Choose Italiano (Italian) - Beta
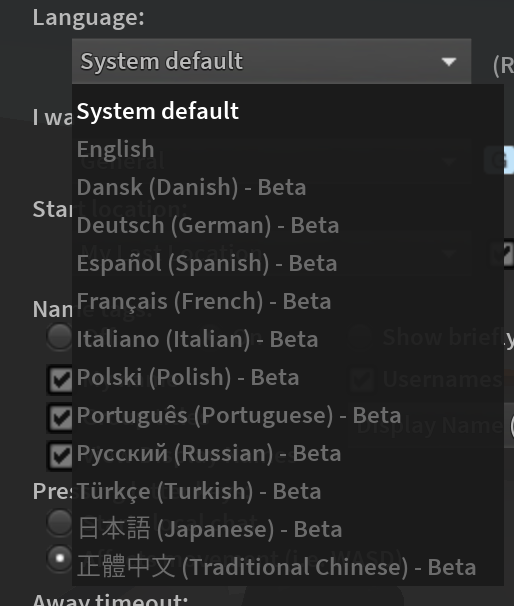The height and width of the screenshot is (606, 514). click(288, 339)
